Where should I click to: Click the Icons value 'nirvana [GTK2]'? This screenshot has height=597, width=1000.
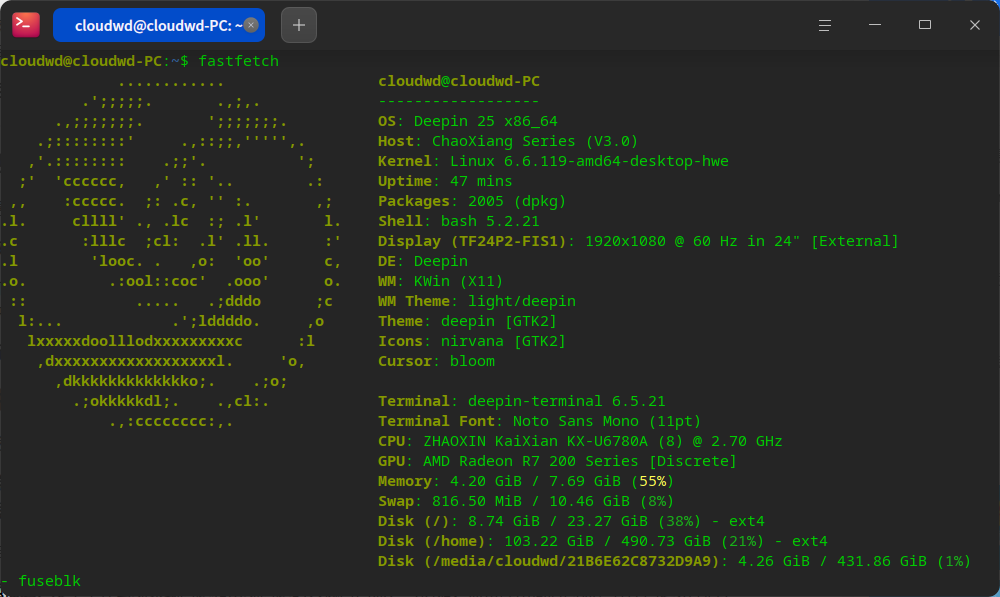pos(503,341)
